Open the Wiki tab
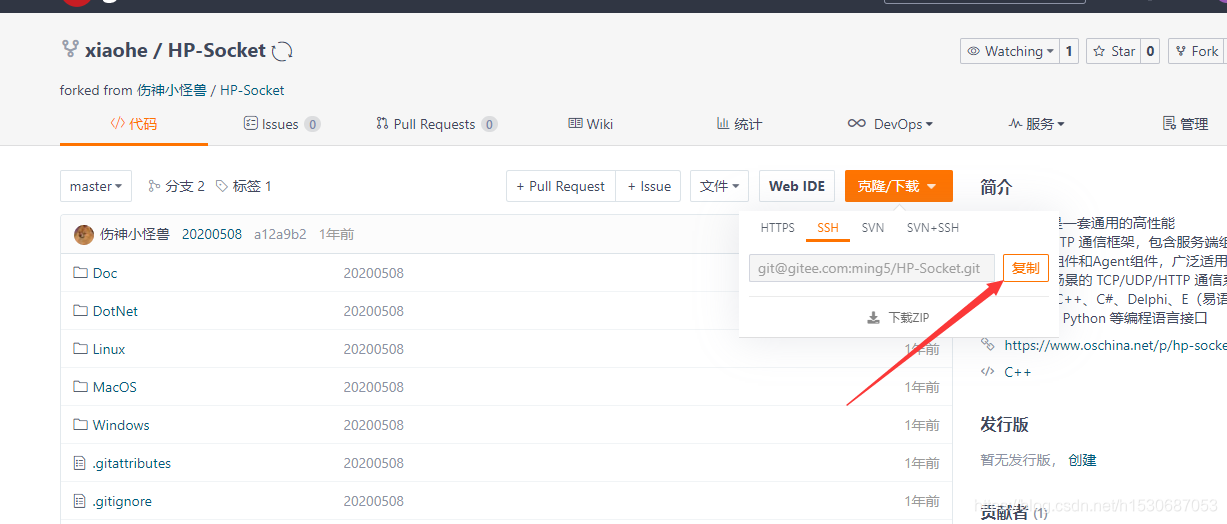Screen dimensions: 1227x524 tap(591, 124)
